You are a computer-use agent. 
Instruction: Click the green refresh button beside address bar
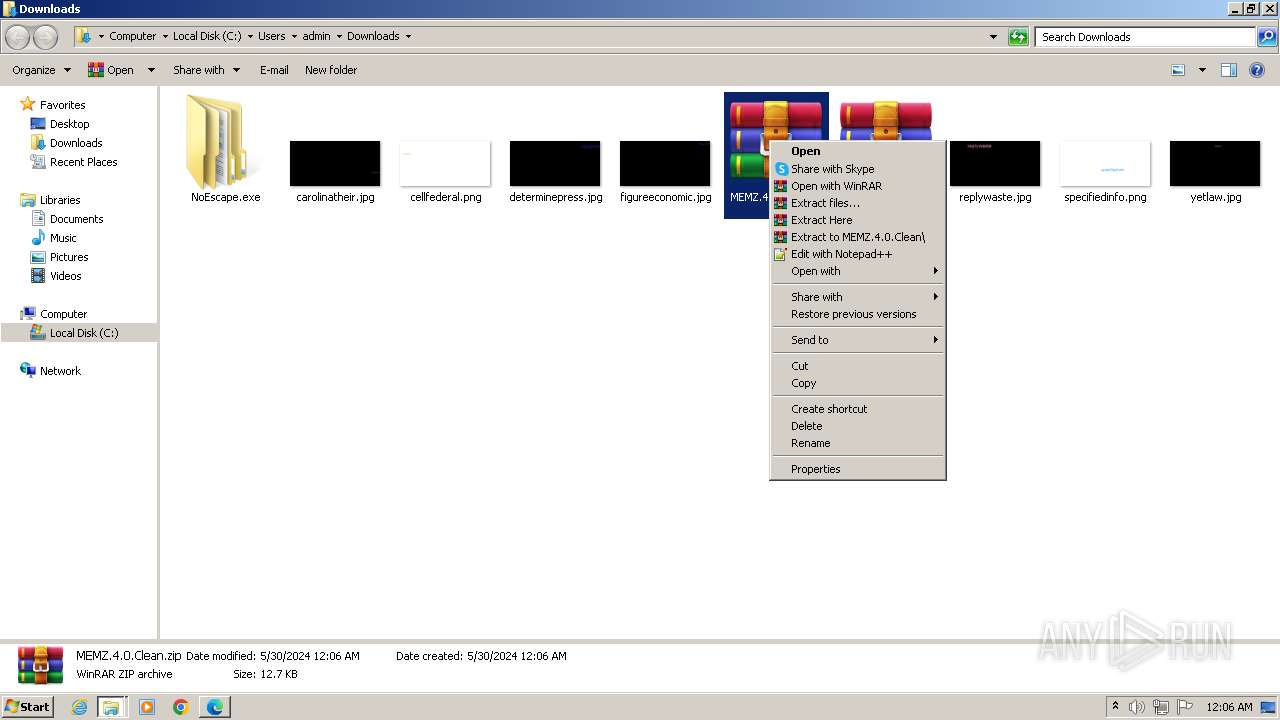point(1018,37)
